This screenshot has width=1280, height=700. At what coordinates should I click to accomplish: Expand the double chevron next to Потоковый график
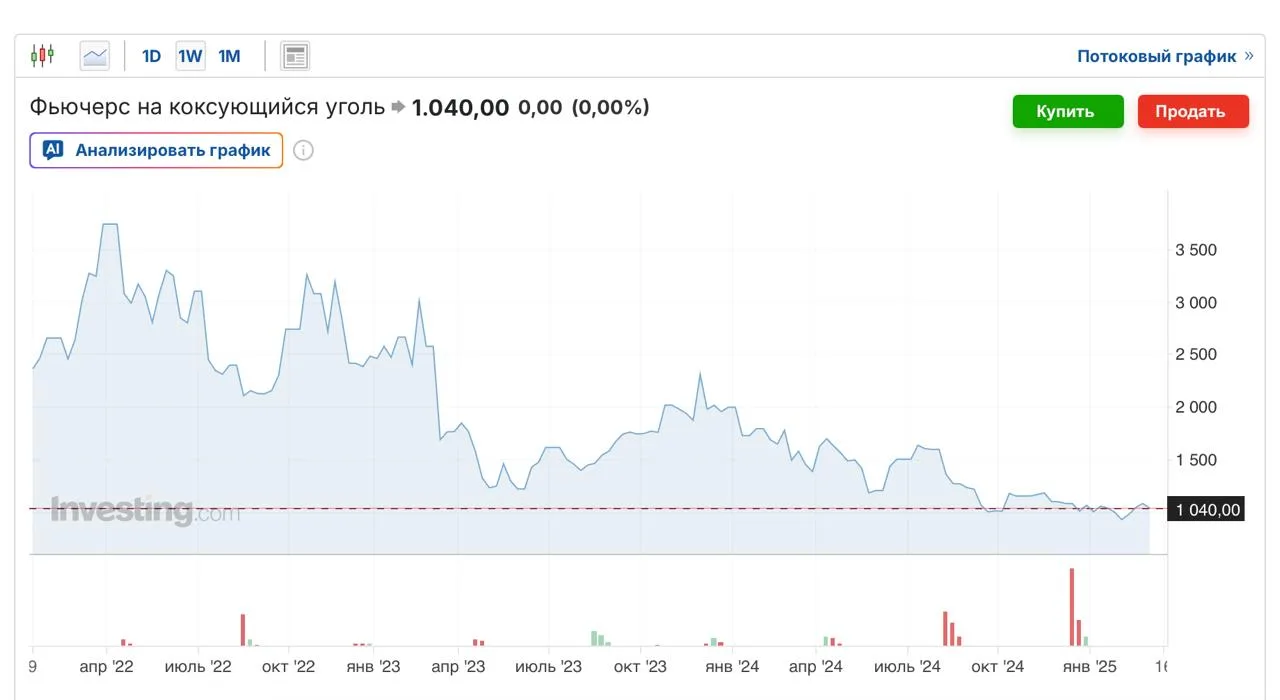1248,56
